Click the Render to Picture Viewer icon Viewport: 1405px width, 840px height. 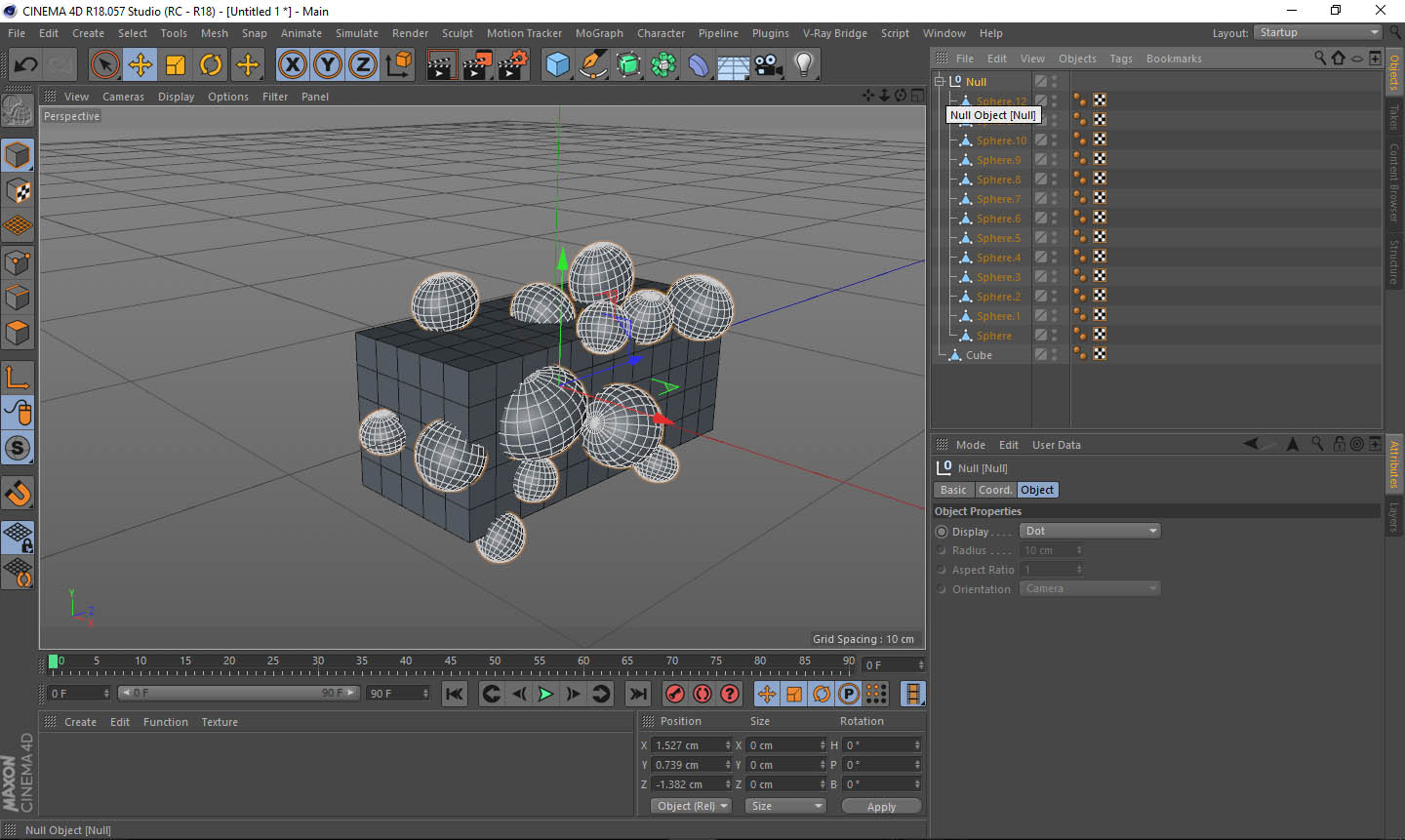pos(477,65)
